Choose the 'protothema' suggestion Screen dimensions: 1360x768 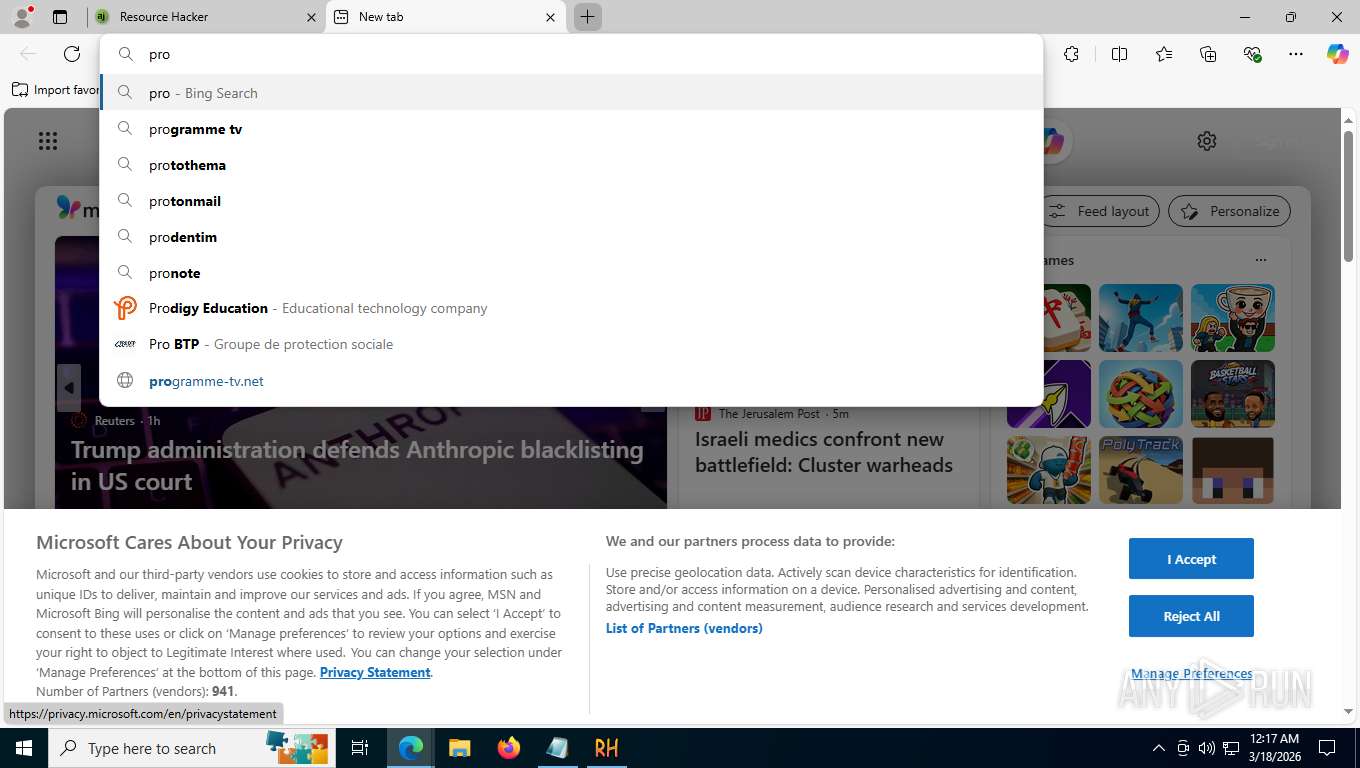tap(571, 165)
